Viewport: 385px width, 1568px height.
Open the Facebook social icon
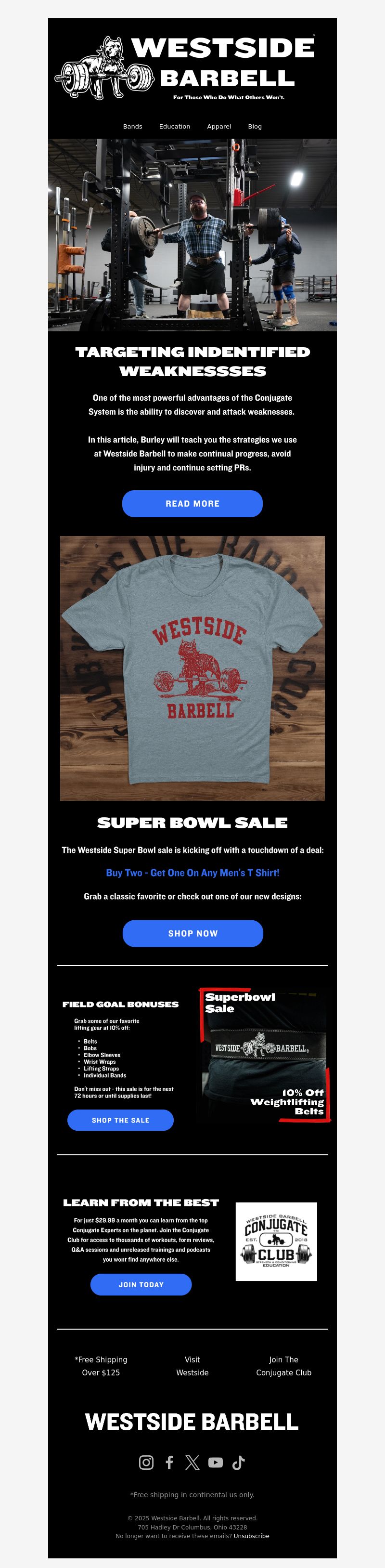pyautogui.click(x=170, y=1462)
